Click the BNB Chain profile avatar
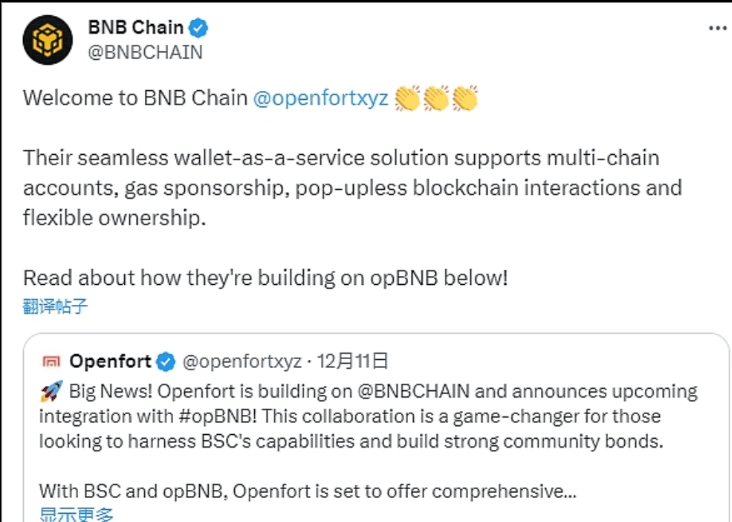 click(48, 40)
